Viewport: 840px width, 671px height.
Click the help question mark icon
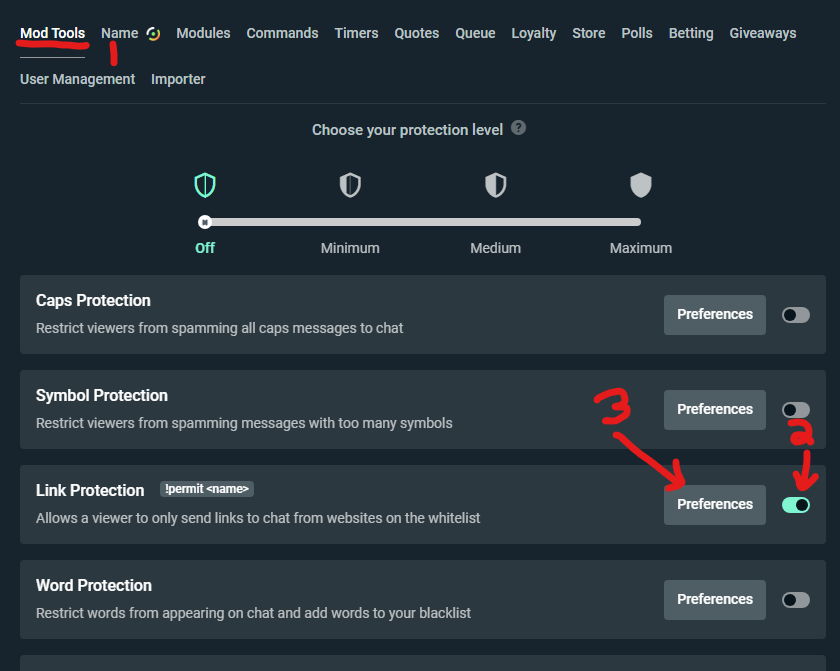click(518, 128)
